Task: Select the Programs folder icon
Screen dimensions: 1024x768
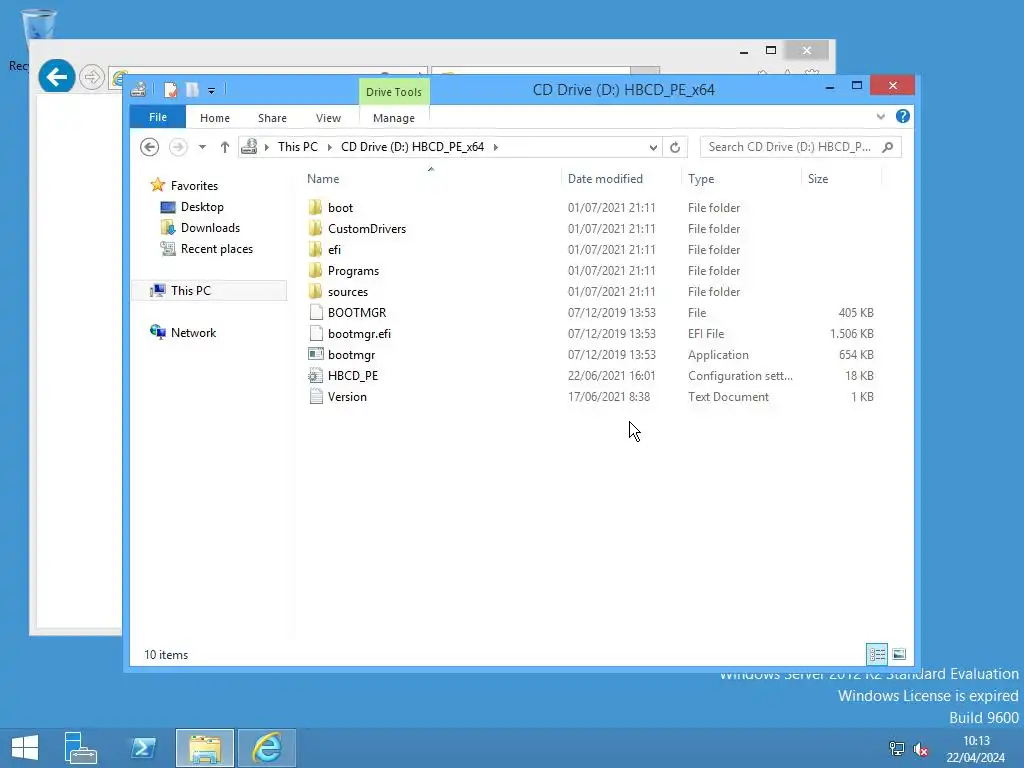Action: pos(315,270)
